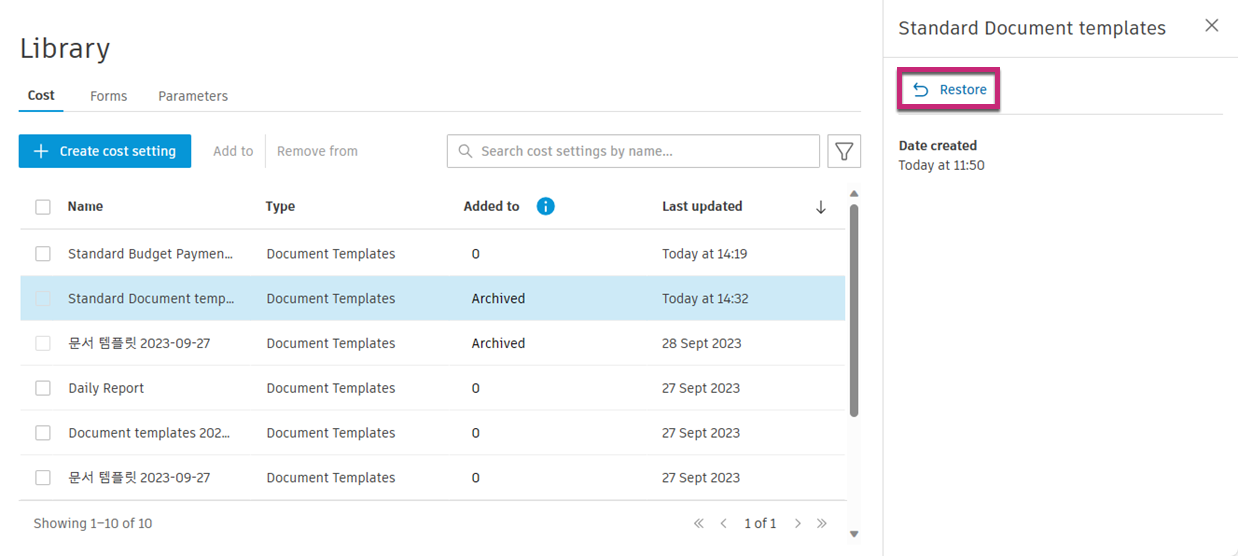Check the Standard Budget Payment row checkbox
Image resolution: width=1238 pixels, height=556 pixels.
coord(43,254)
